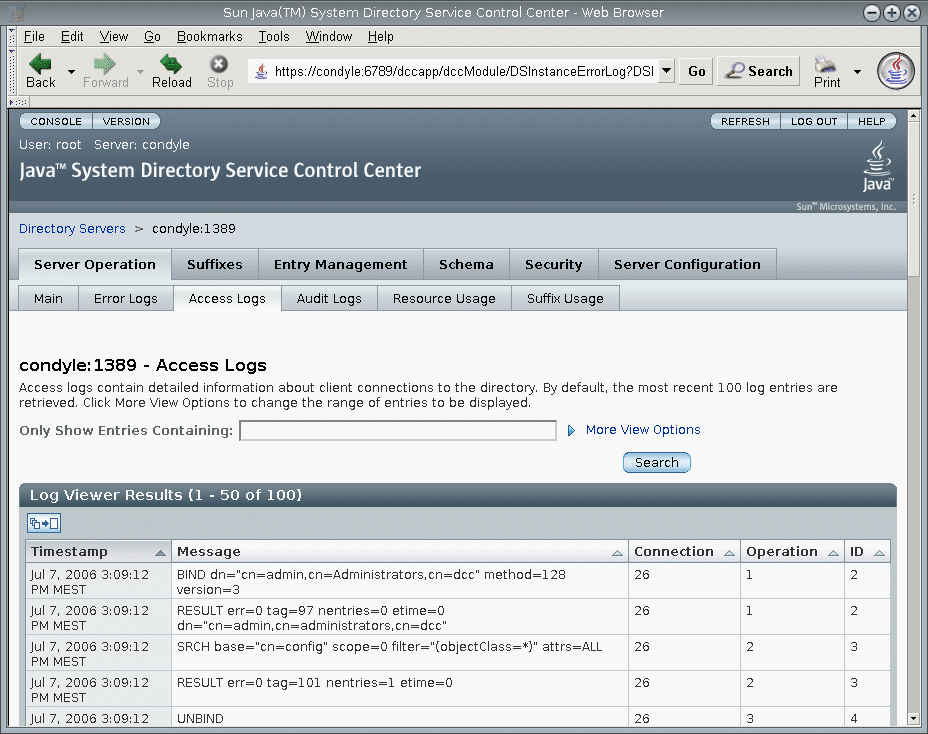Open the Back history dropdown arrow

click(x=72, y=72)
